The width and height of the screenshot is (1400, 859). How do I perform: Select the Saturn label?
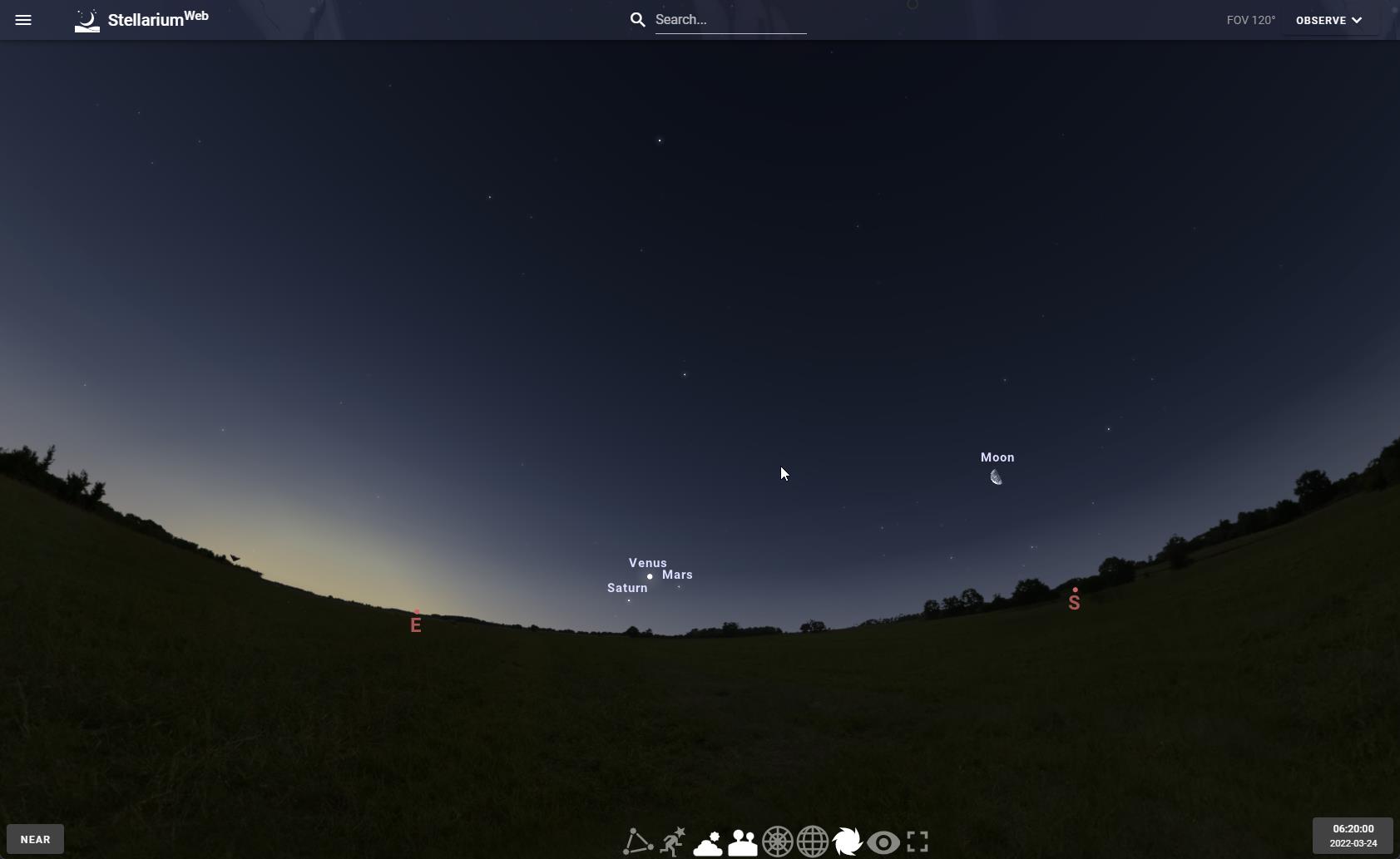627,588
